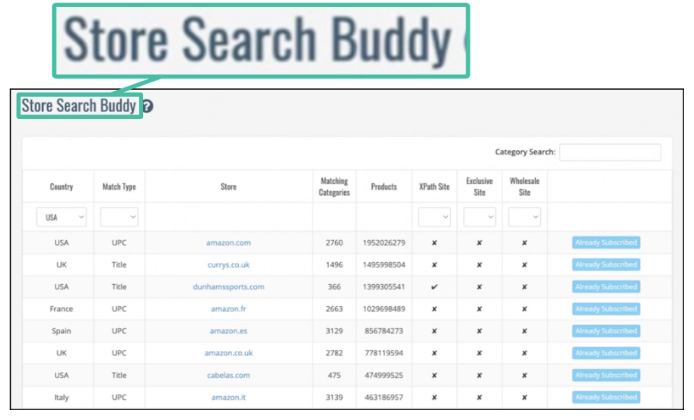This screenshot has width=694, height=420.
Task: Click the Wholesale Site cross for amazon.com
Action: point(524,243)
